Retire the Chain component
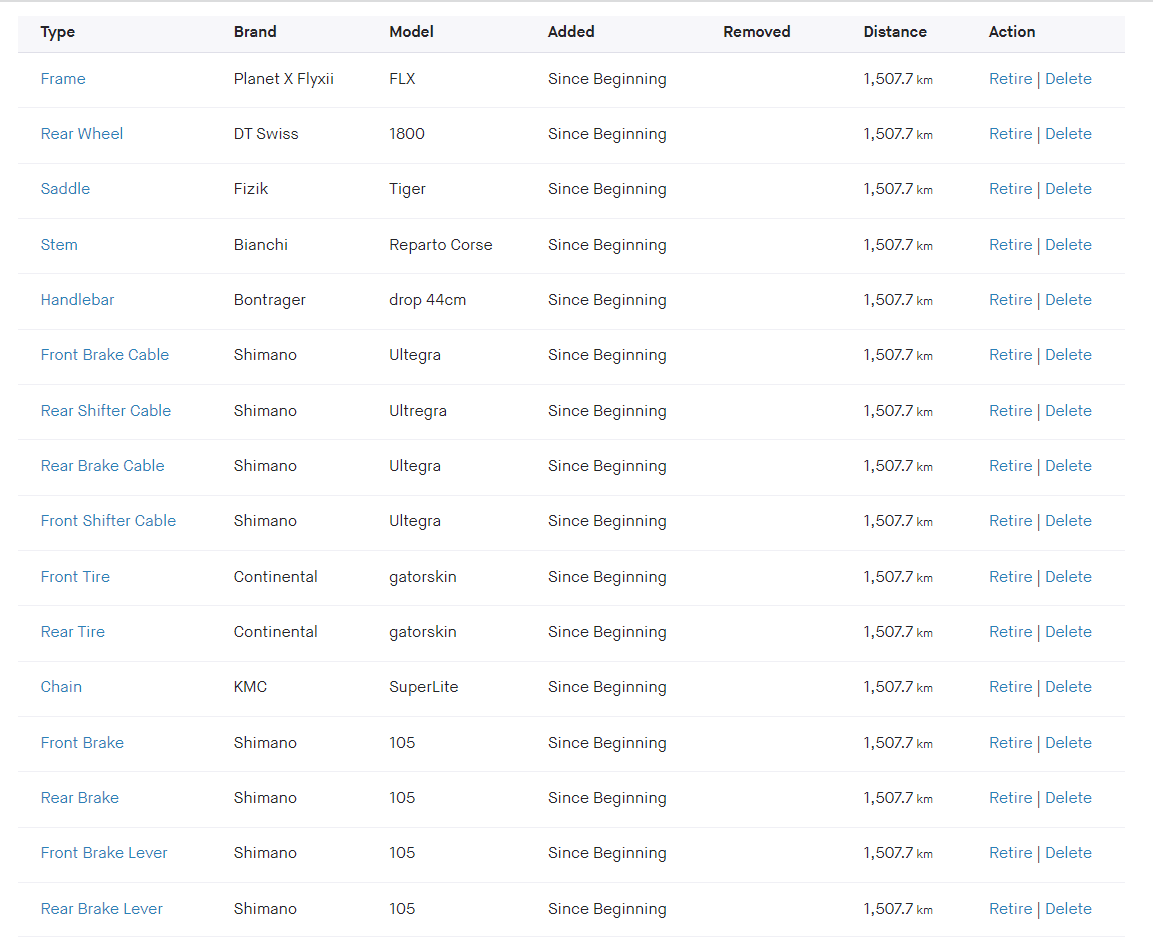This screenshot has width=1153, height=937. click(x=1010, y=687)
